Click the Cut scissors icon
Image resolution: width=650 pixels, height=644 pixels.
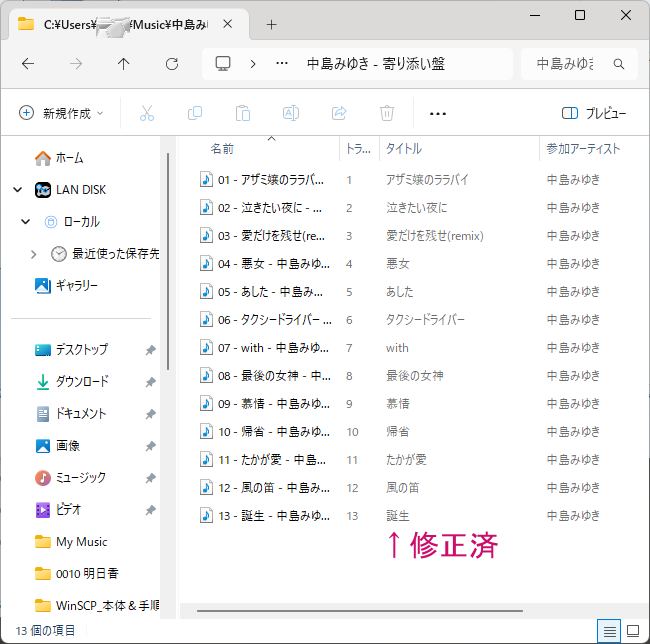click(147, 113)
